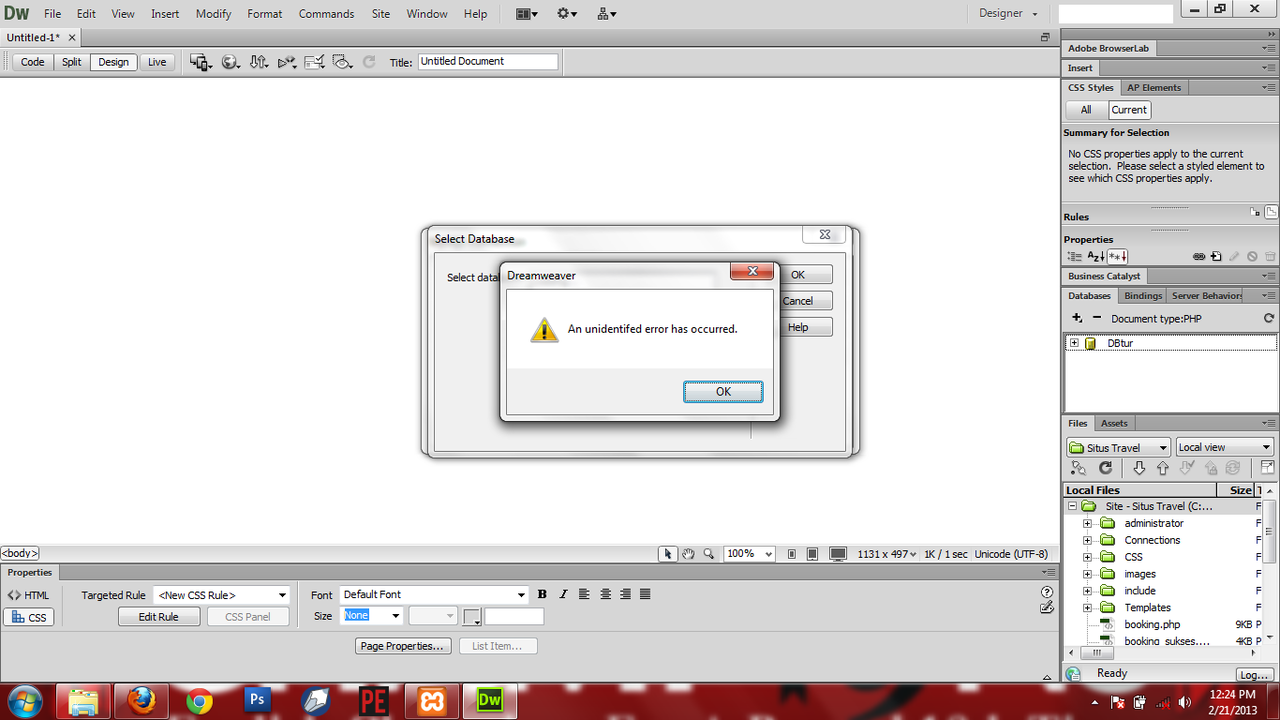Open the Font dropdown
This screenshot has height=720, width=1280.
pyautogui.click(x=433, y=594)
